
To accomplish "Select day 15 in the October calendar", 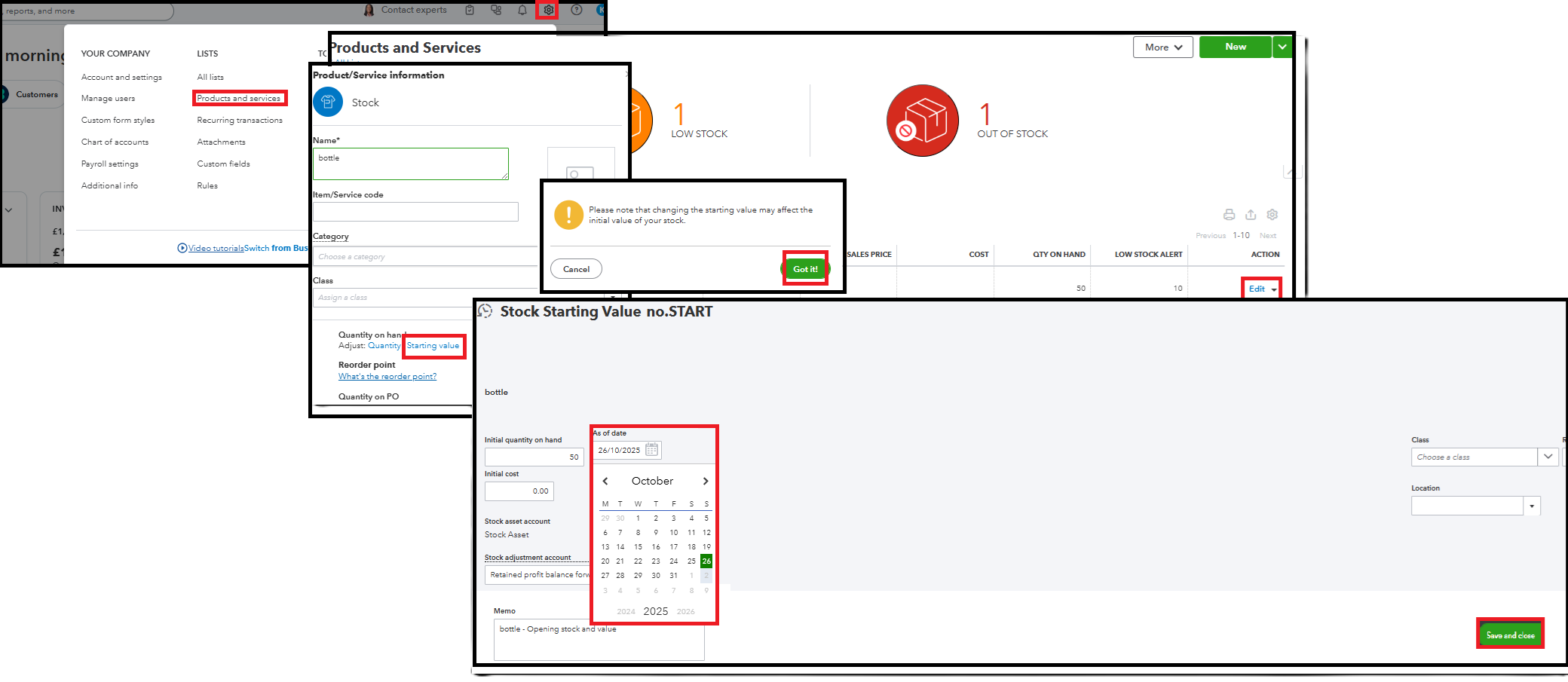I will click(638, 547).
